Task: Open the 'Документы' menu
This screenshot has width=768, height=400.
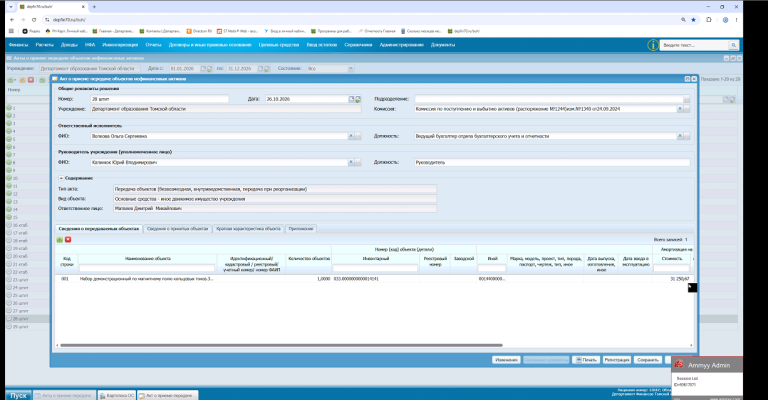Action: pyautogui.click(x=443, y=45)
